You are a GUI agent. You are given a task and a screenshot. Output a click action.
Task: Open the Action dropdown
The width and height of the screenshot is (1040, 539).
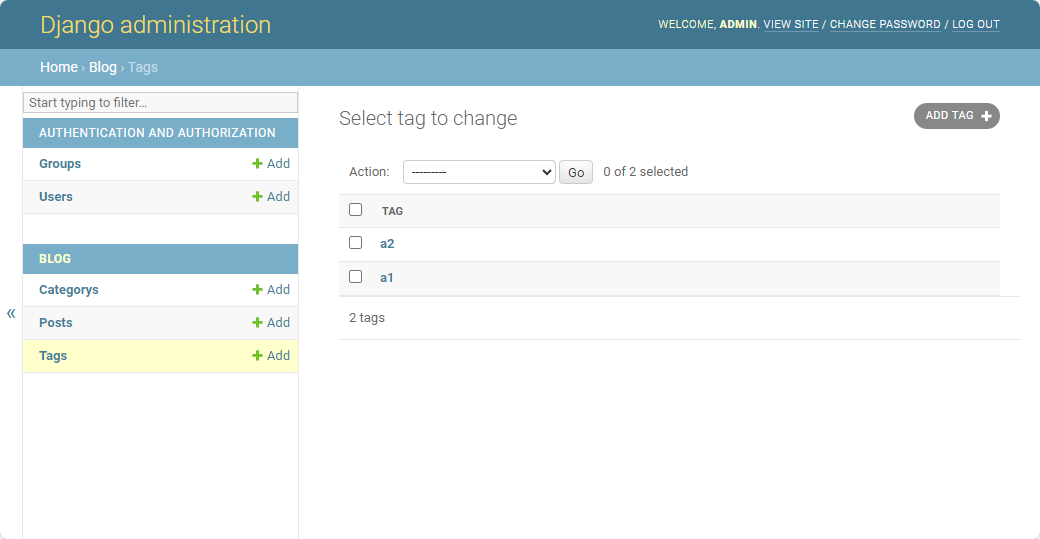tap(479, 172)
